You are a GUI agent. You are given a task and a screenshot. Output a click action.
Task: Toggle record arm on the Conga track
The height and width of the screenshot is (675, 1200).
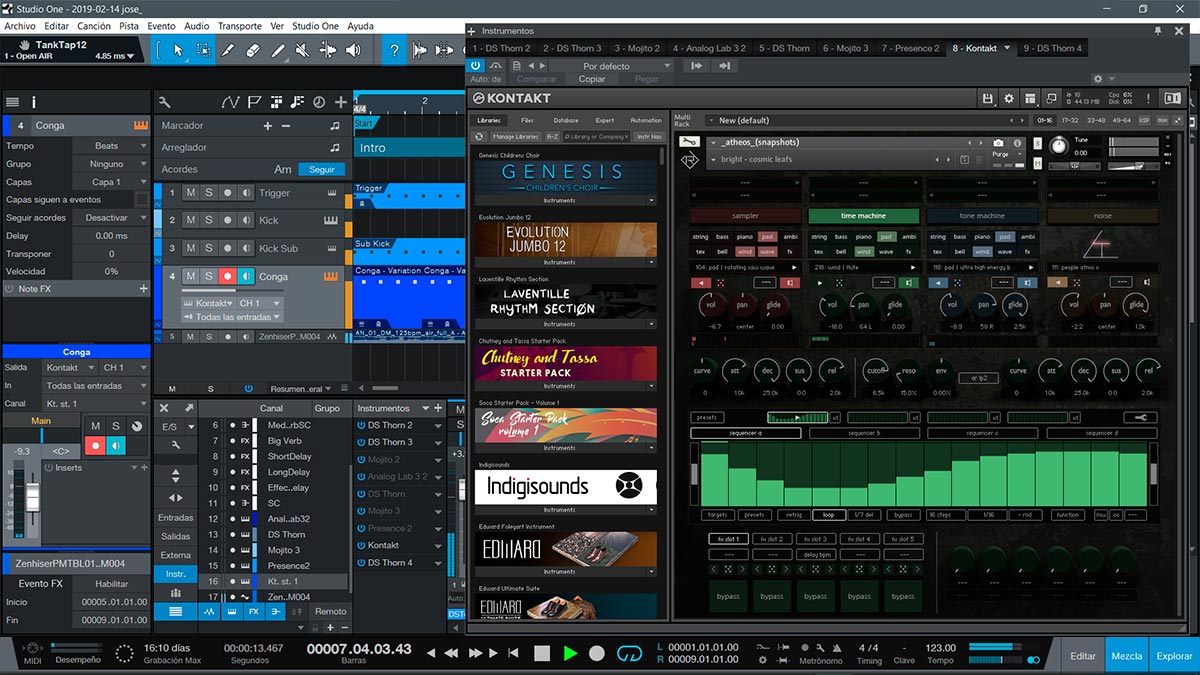tap(227, 276)
